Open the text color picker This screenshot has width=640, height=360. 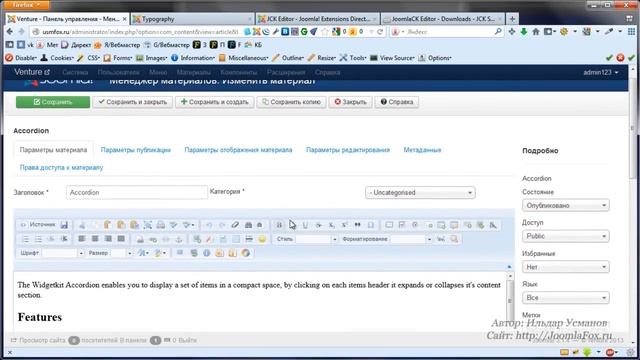[144, 253]
